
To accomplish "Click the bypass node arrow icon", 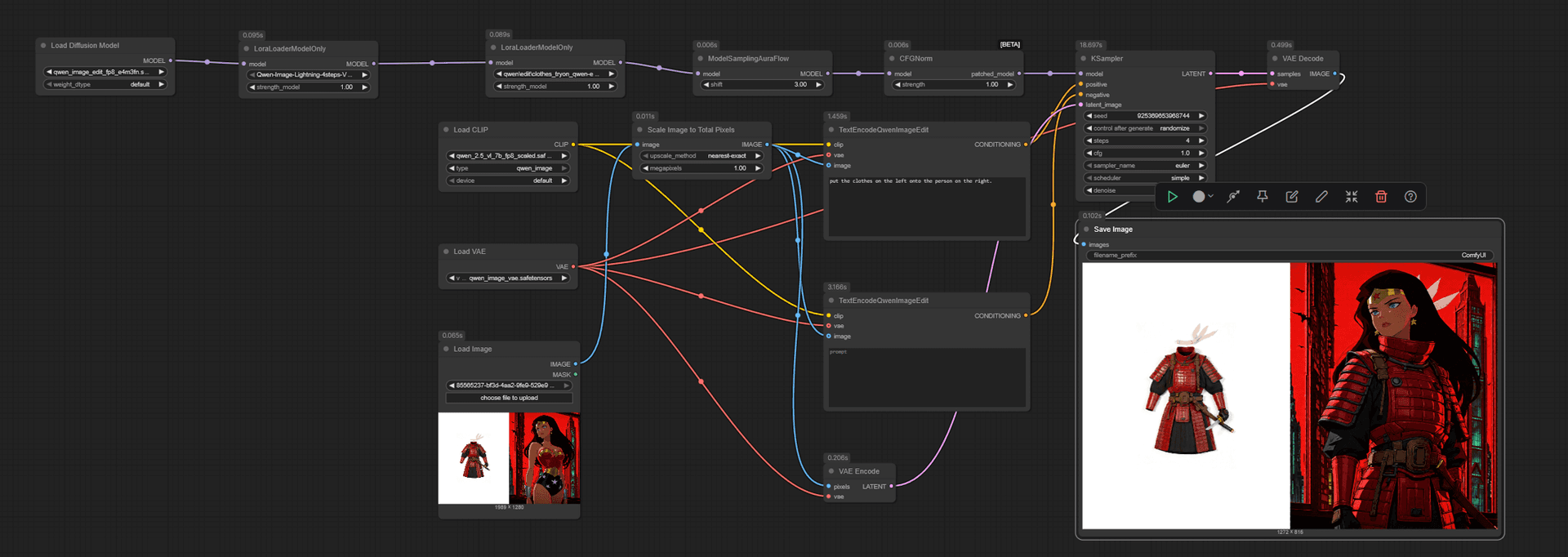I will (1233, 197).
